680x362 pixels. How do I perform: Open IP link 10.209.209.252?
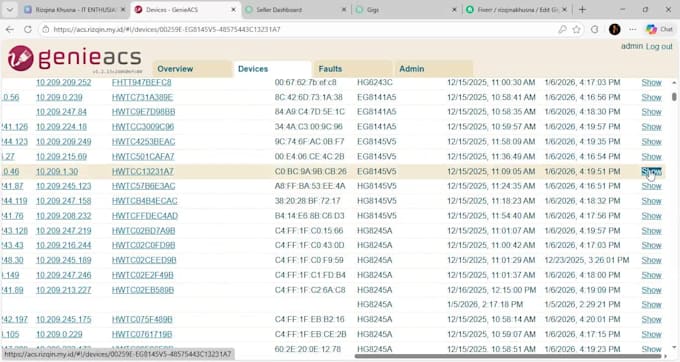click(x=64, y=82)
